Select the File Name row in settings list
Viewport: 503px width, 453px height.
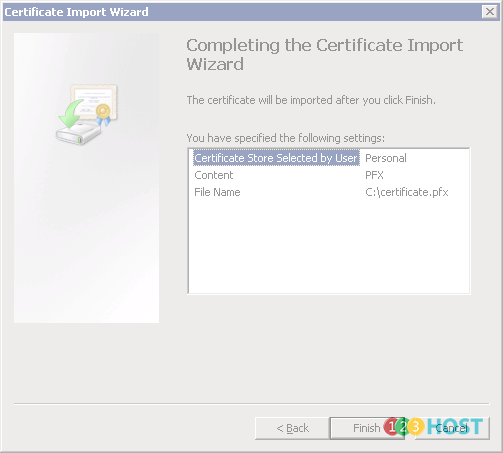tap(217, 192)
